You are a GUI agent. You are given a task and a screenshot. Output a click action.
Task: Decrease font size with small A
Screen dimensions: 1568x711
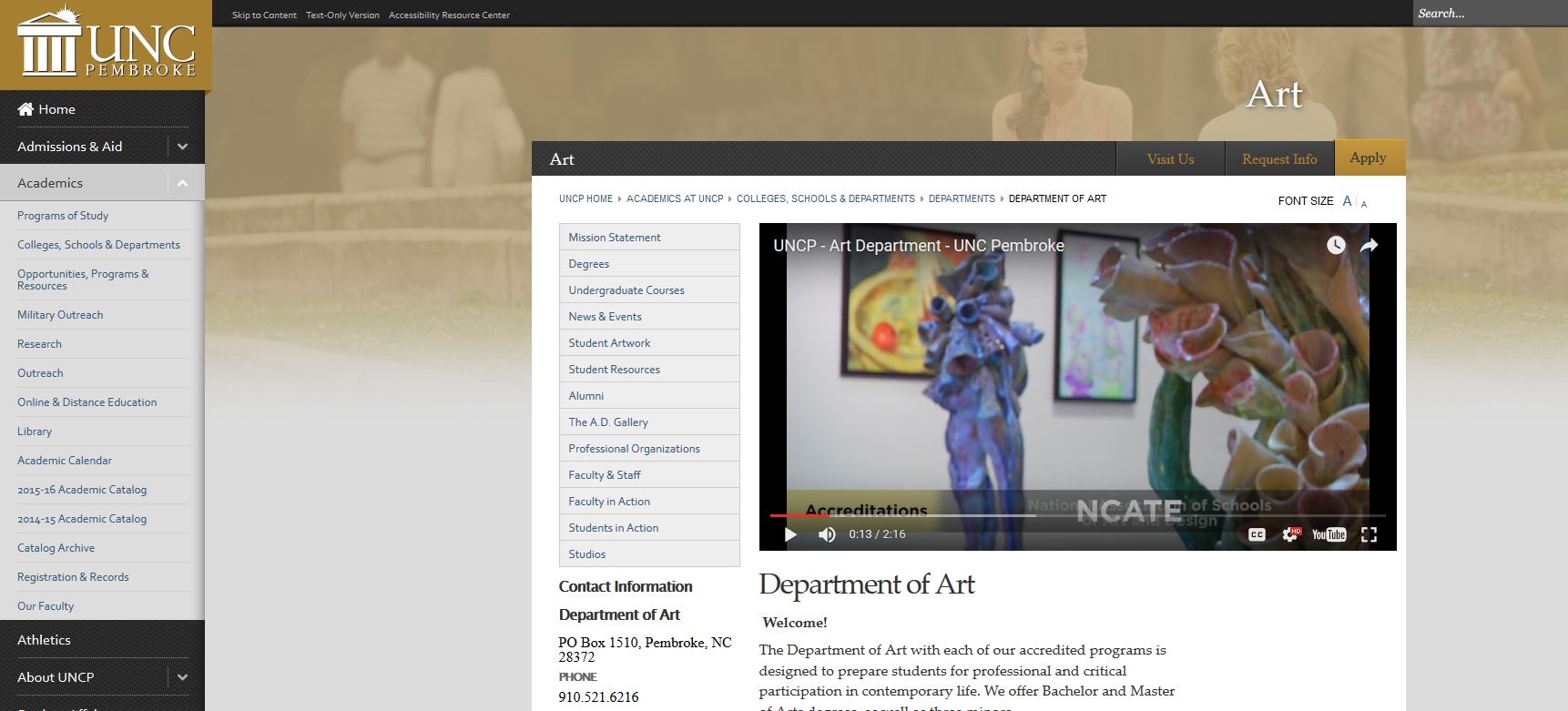[x=1364, y=204]
